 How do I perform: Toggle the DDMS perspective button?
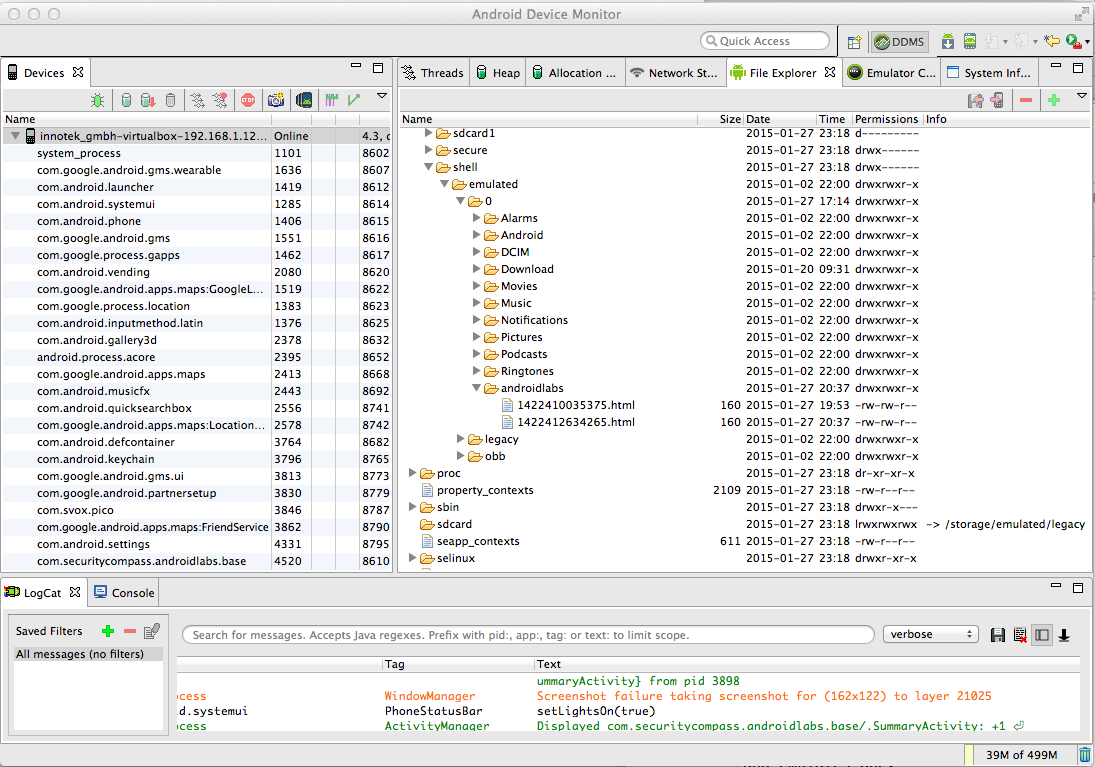(899, 42)
